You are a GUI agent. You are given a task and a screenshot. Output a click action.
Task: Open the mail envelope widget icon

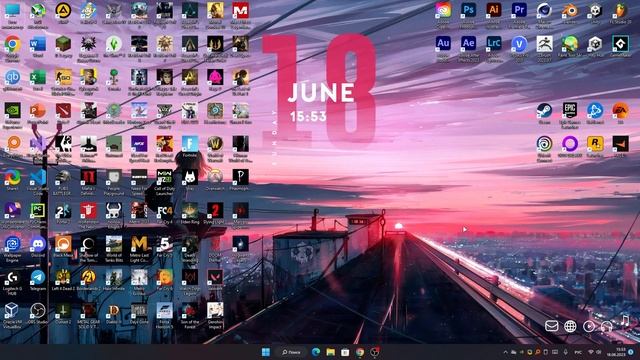click(551, 326)
